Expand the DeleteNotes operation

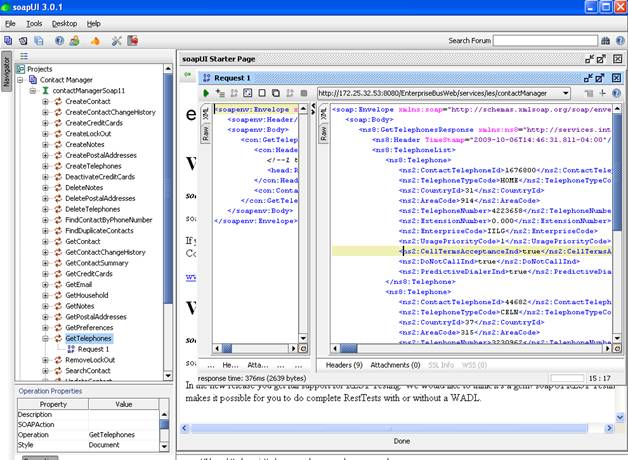[45, 187]
